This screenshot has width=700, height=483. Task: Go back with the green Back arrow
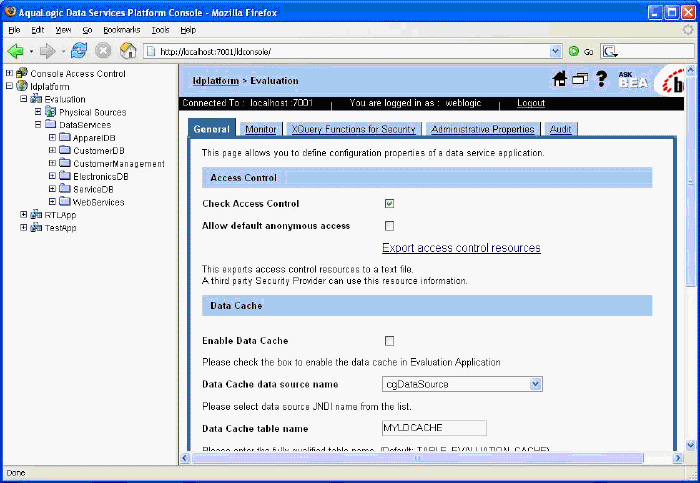(16, 51)
